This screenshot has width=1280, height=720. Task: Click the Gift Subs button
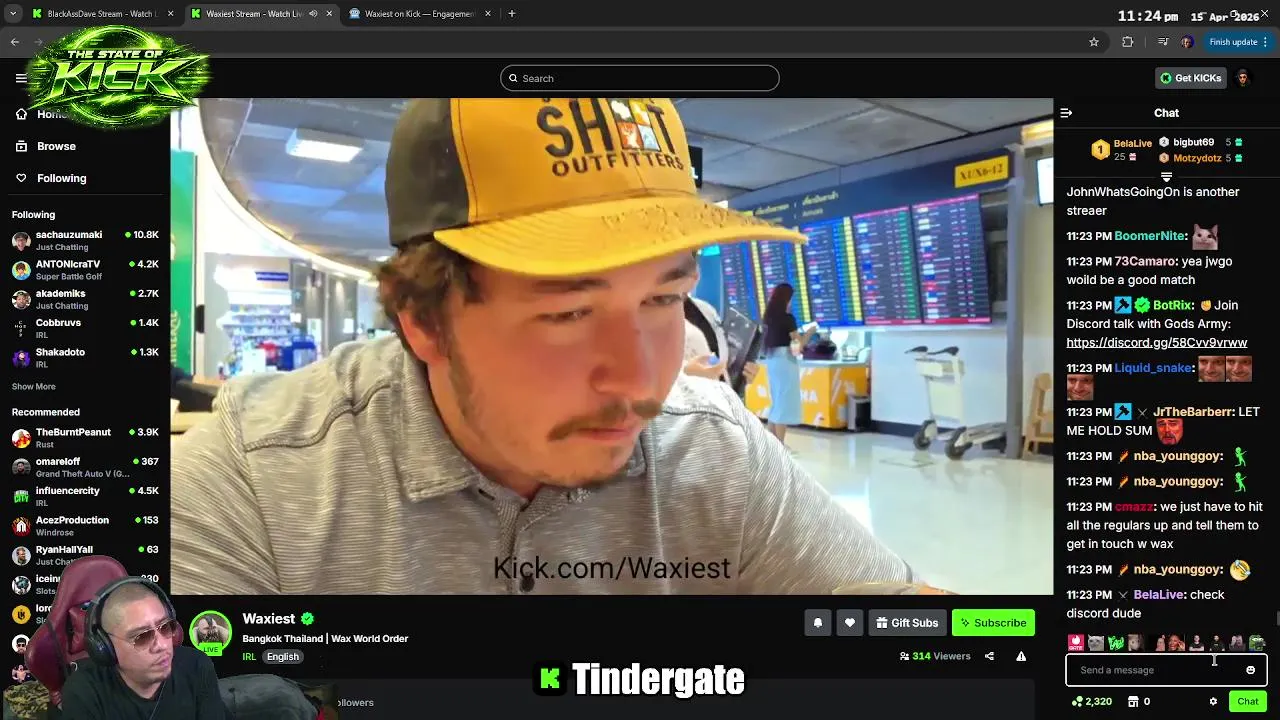pyautogui.click(x=907, y=623)
